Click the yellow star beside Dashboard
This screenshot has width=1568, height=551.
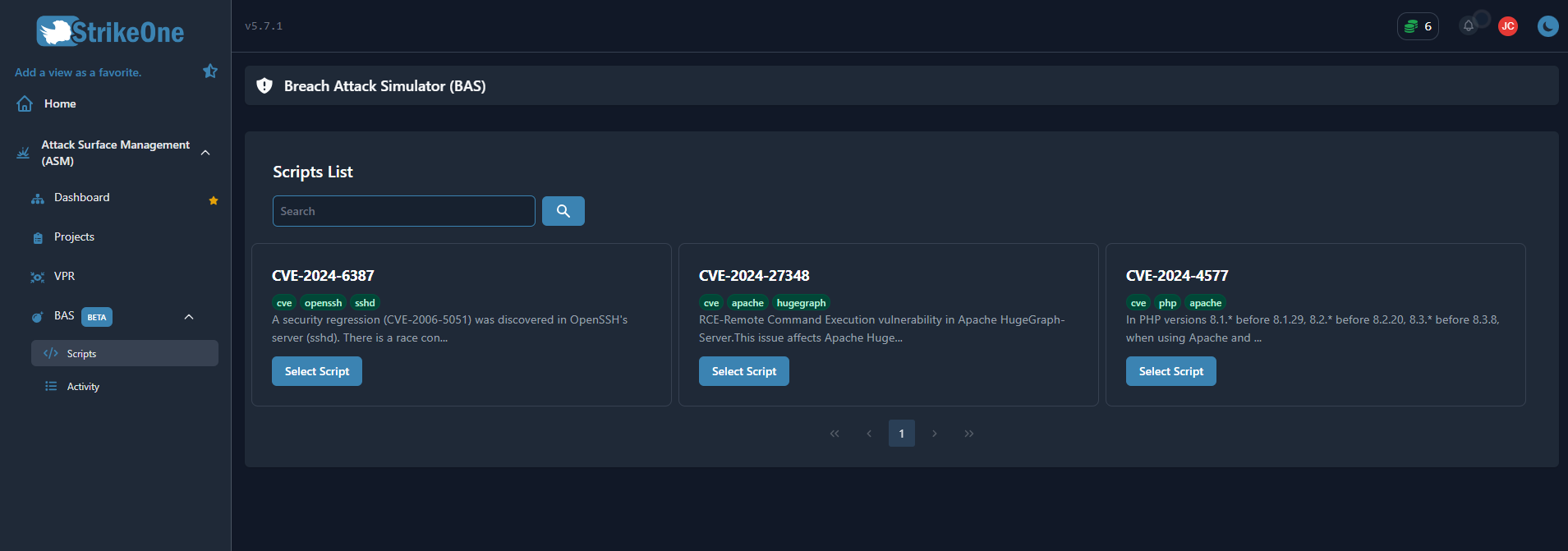coord(214,200)
